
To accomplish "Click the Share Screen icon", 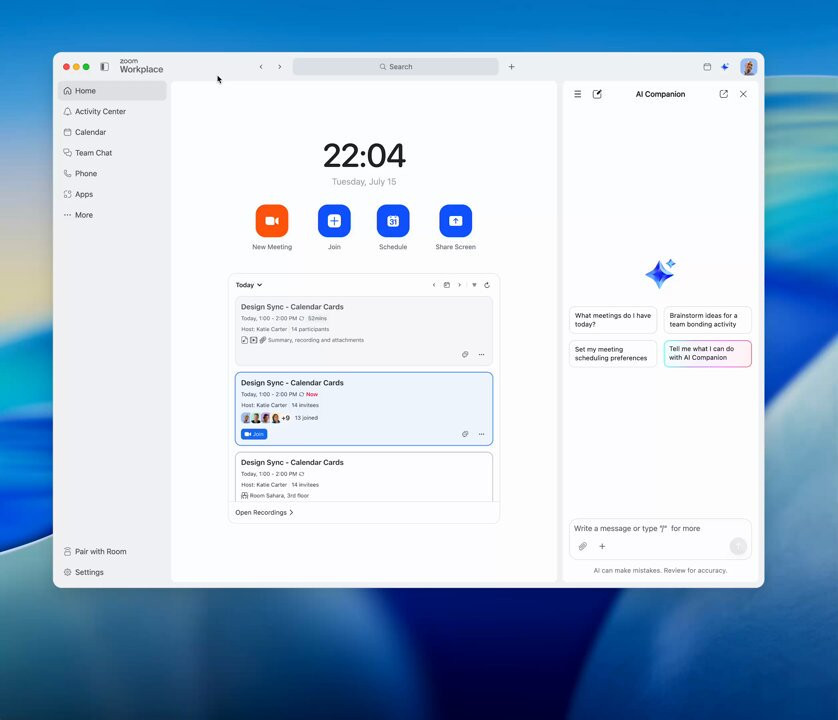I will [455, 220].
